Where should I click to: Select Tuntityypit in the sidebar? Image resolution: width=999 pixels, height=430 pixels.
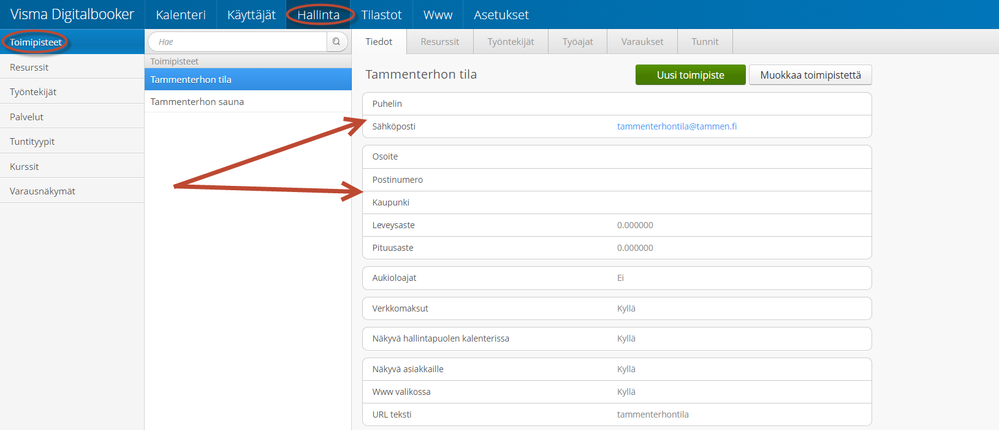[72, 141]
